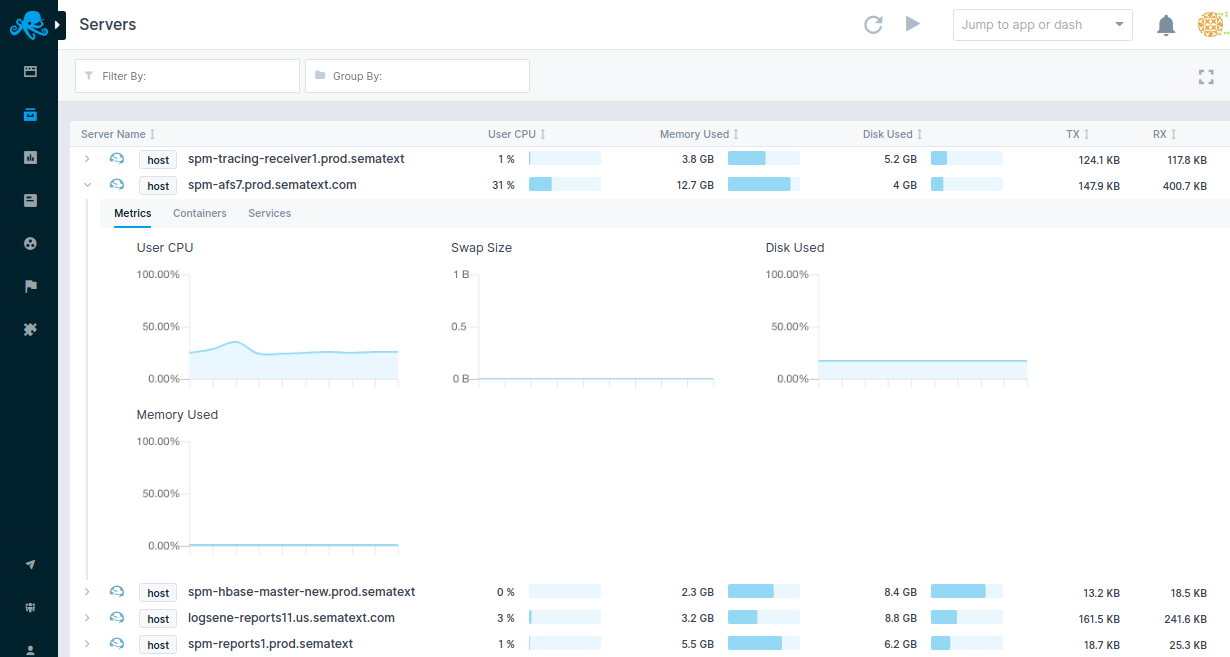The image size is (1230, 657).
Task: Click the 8.8 GB disk value
Action: coord(900,618)
